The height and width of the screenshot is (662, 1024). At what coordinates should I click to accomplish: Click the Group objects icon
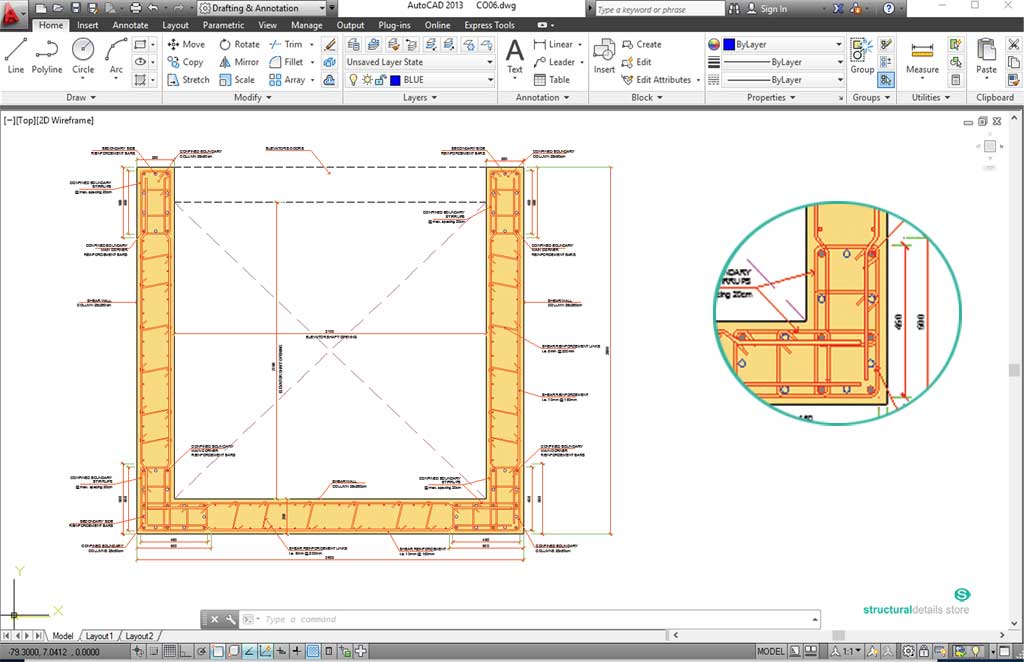click(x=862, y=56)
